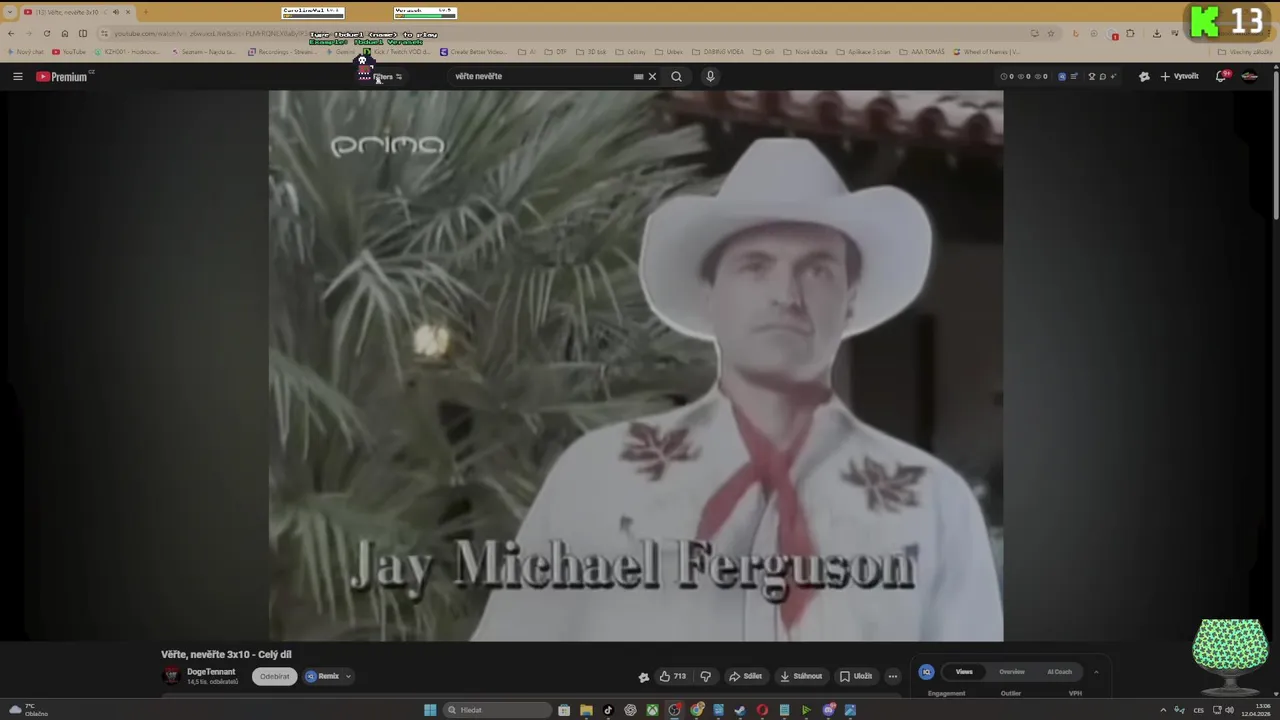Click the search box containing věřte nevěřte
Image resolution: width=1280 pixels, height=720 pixels.
click(x=540, y=76)
